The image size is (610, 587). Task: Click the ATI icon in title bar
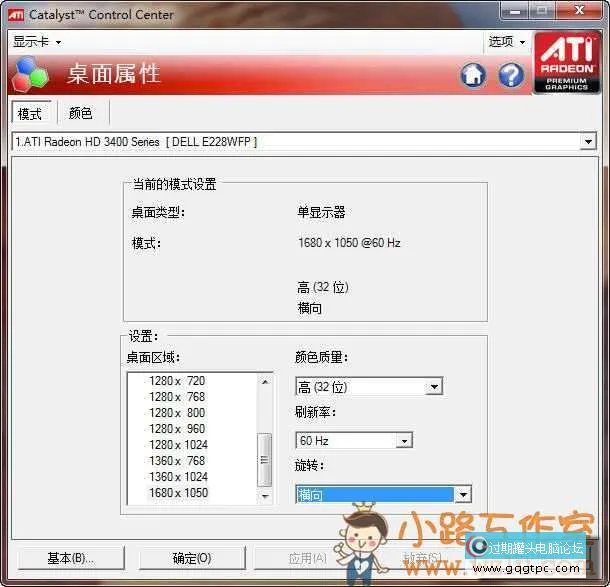coord(17,14)
